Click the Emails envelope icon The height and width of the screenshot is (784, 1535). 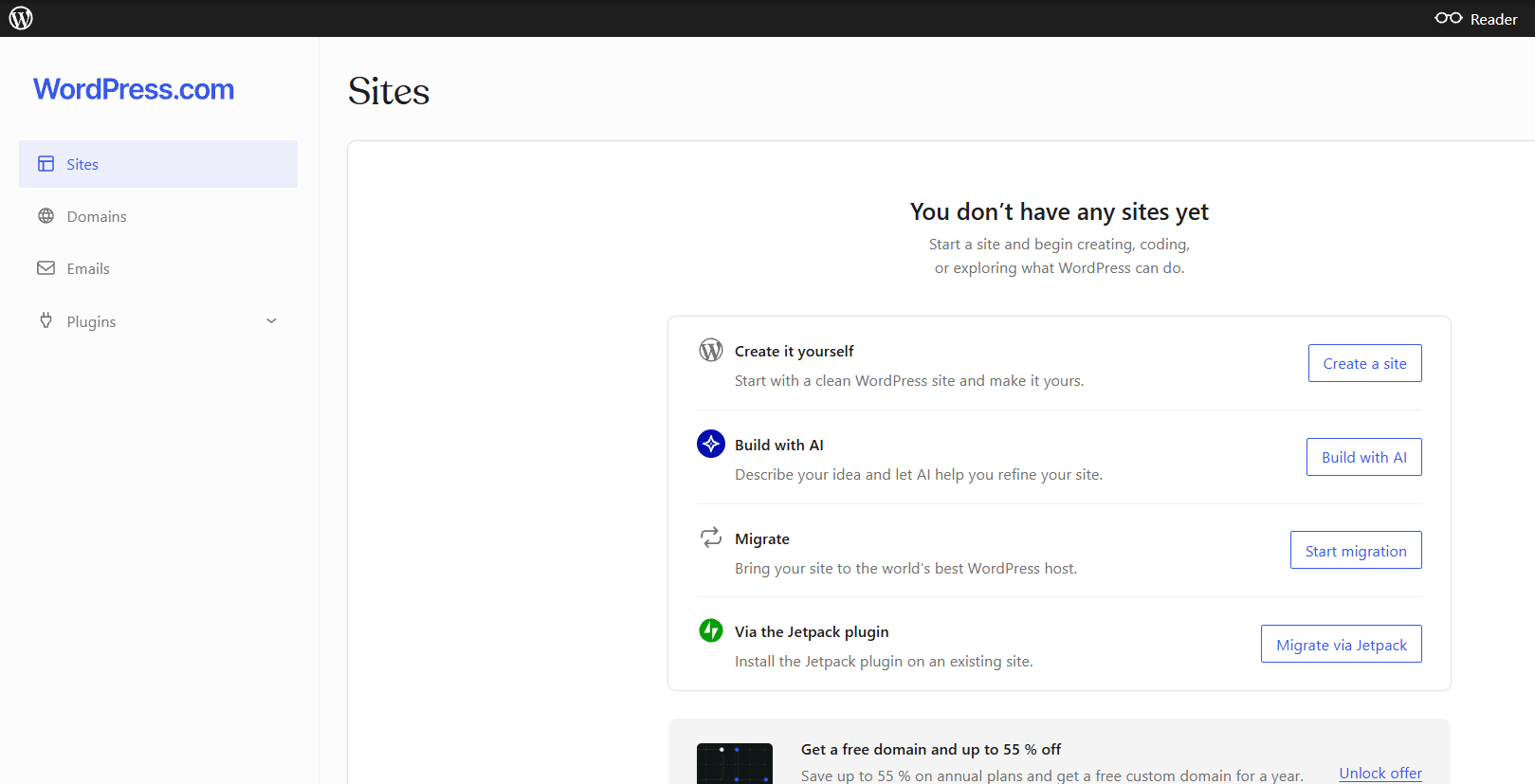coord(46,268)
